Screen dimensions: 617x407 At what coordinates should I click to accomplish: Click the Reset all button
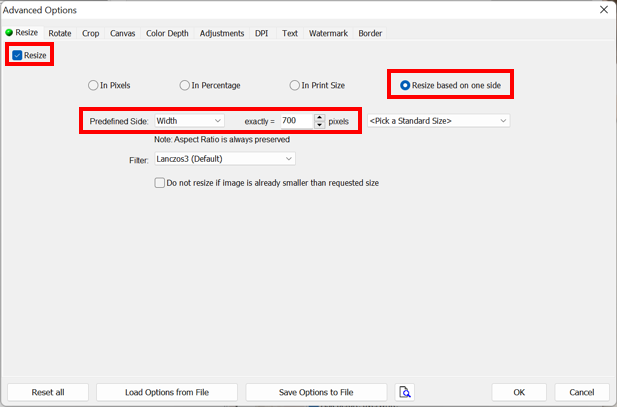pos(48,392)
